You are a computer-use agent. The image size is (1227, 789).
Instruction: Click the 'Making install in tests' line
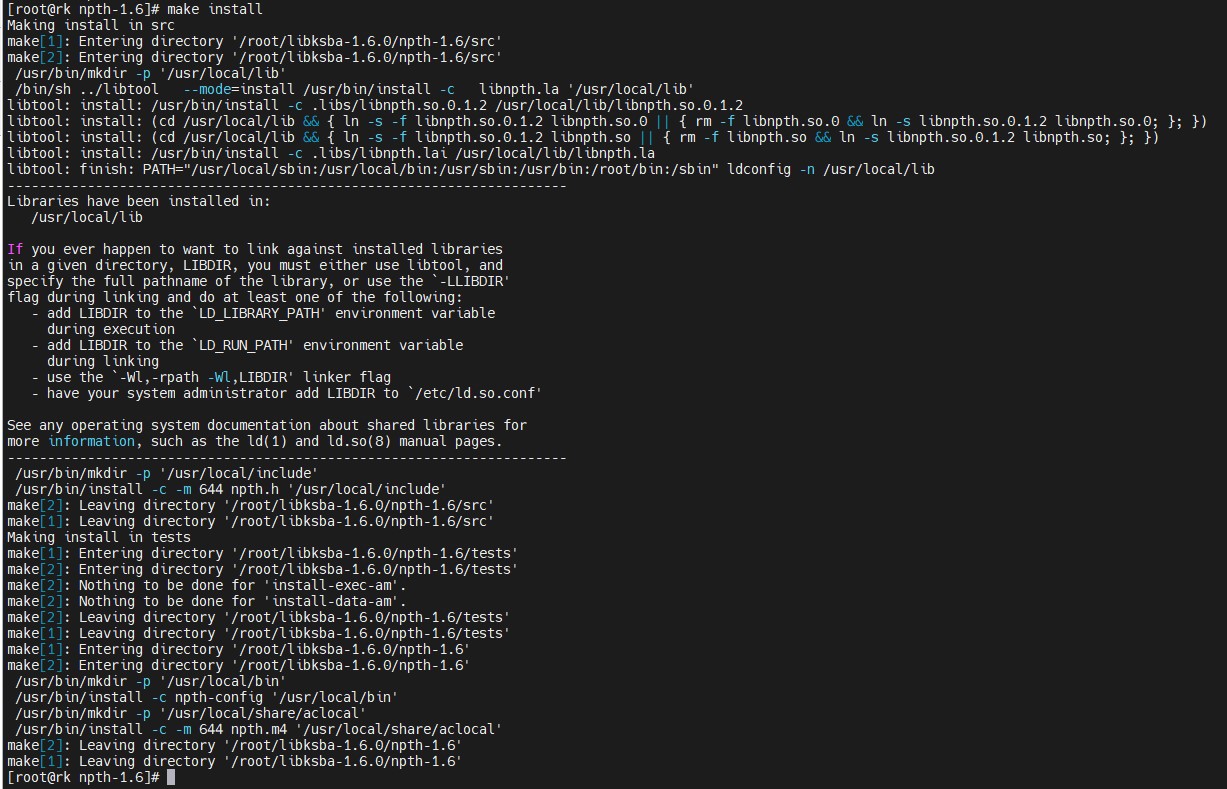coord(99,537)
